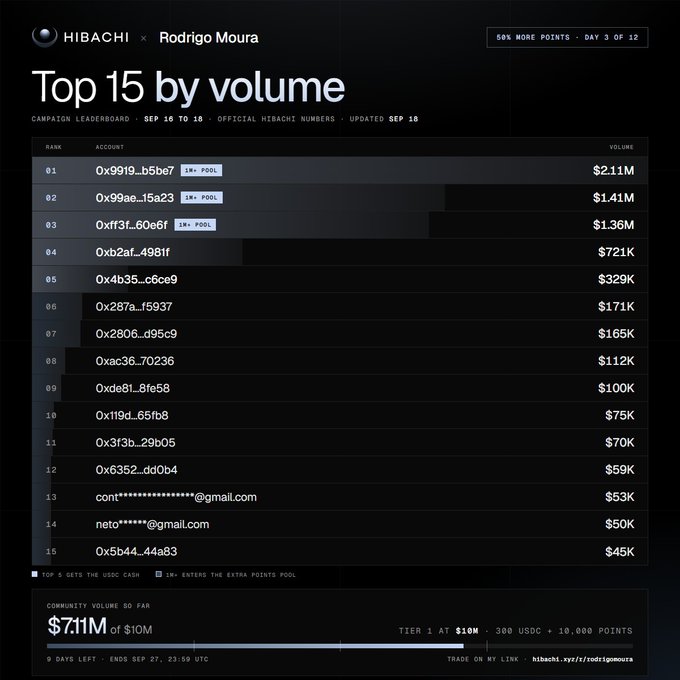Select account 0x3f3b...29b05

click(135, 443)
